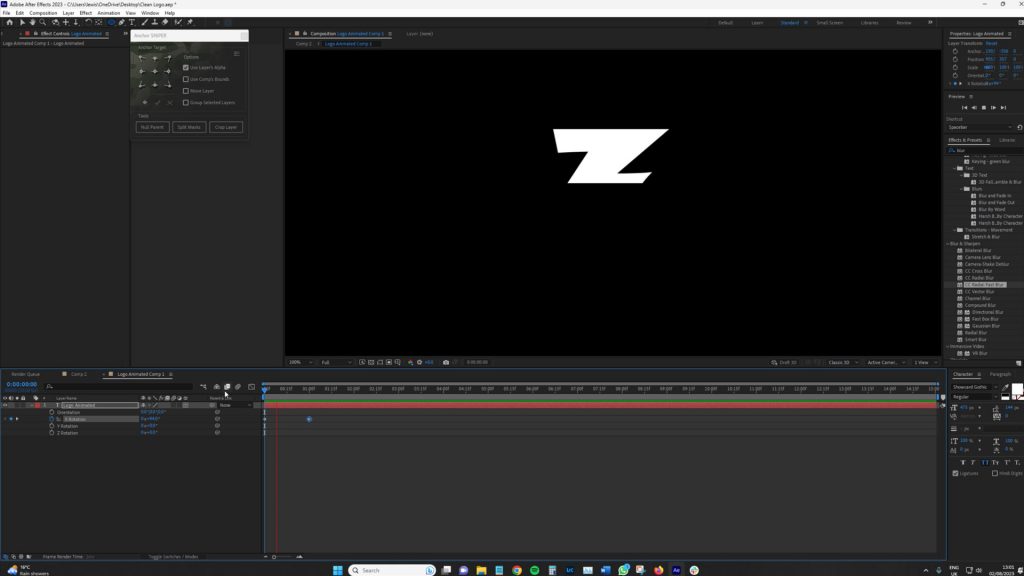
Task: Open the Layer menu
Action: (x=68, y=13)
